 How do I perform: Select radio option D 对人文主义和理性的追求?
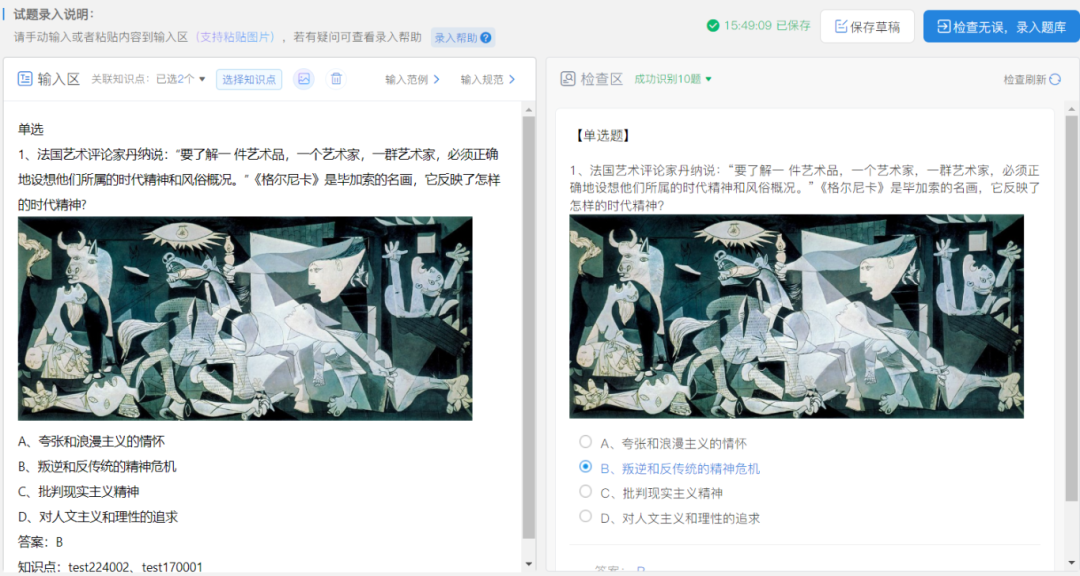tap(585, 516)
